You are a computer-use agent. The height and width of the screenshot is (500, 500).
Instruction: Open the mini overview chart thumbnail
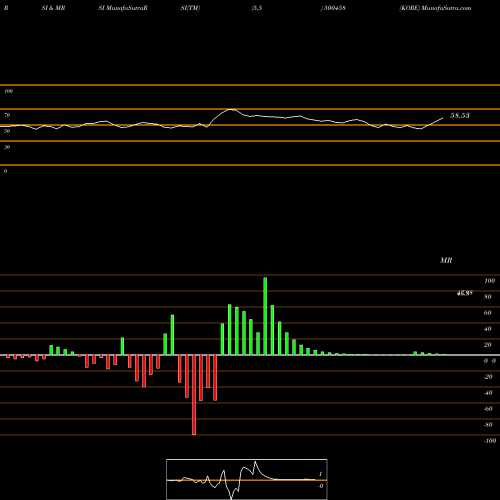247,479
